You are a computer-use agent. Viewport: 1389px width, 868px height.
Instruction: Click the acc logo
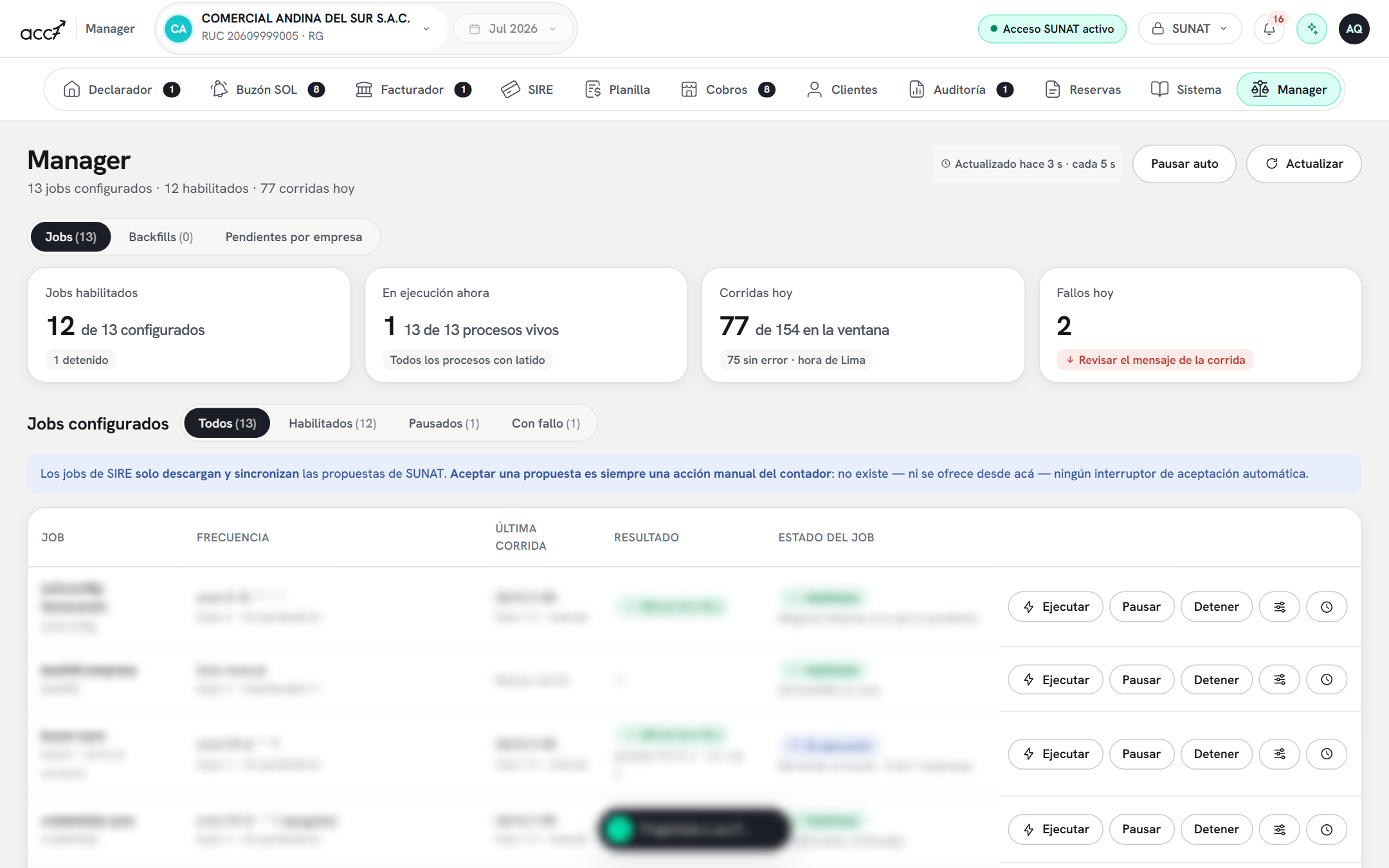[x=42, y=30]
